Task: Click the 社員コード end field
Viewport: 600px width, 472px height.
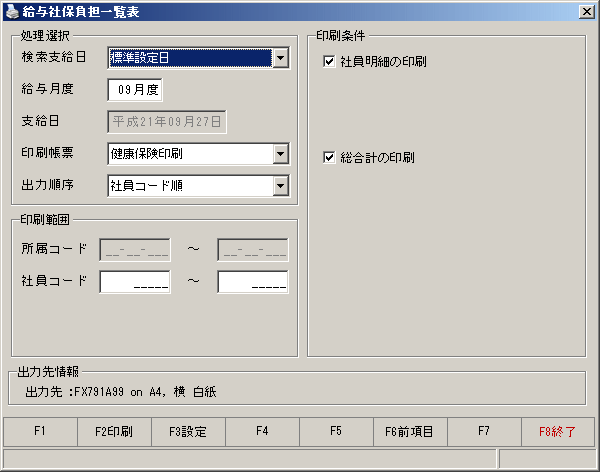Action: pos(253,282)
